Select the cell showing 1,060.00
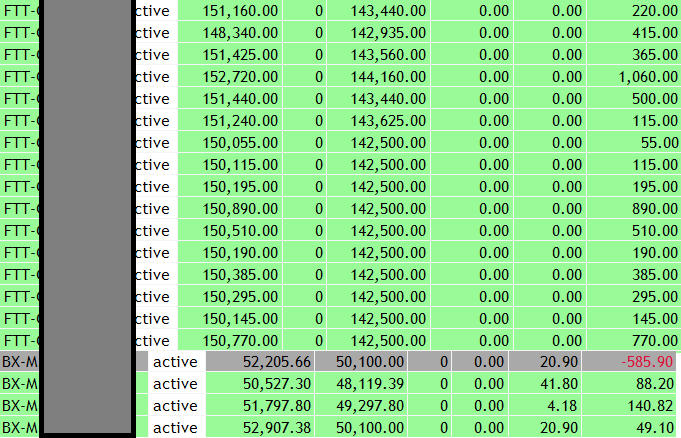681x438 pixels. pos(634,77)
